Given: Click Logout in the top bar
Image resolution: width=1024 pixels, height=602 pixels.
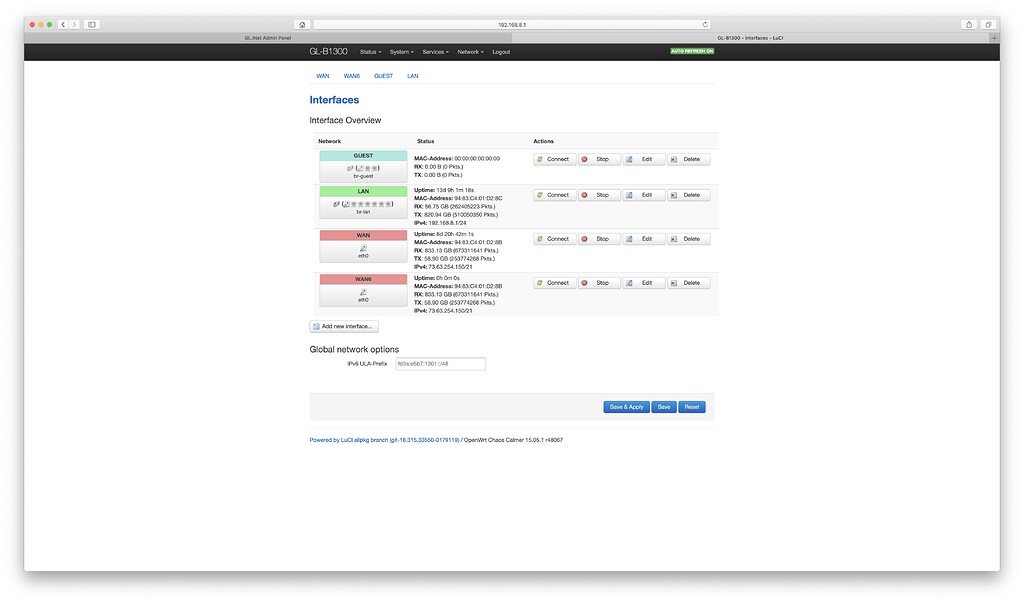Looking at the screenshot, I should point(501,51).
